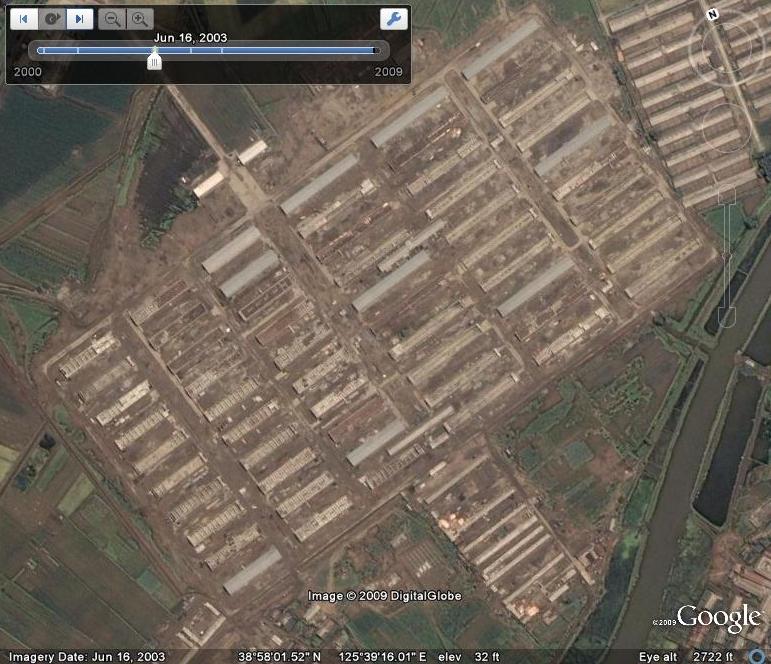Click the Eye alt 2722 ft readout

tap(685, 657)
